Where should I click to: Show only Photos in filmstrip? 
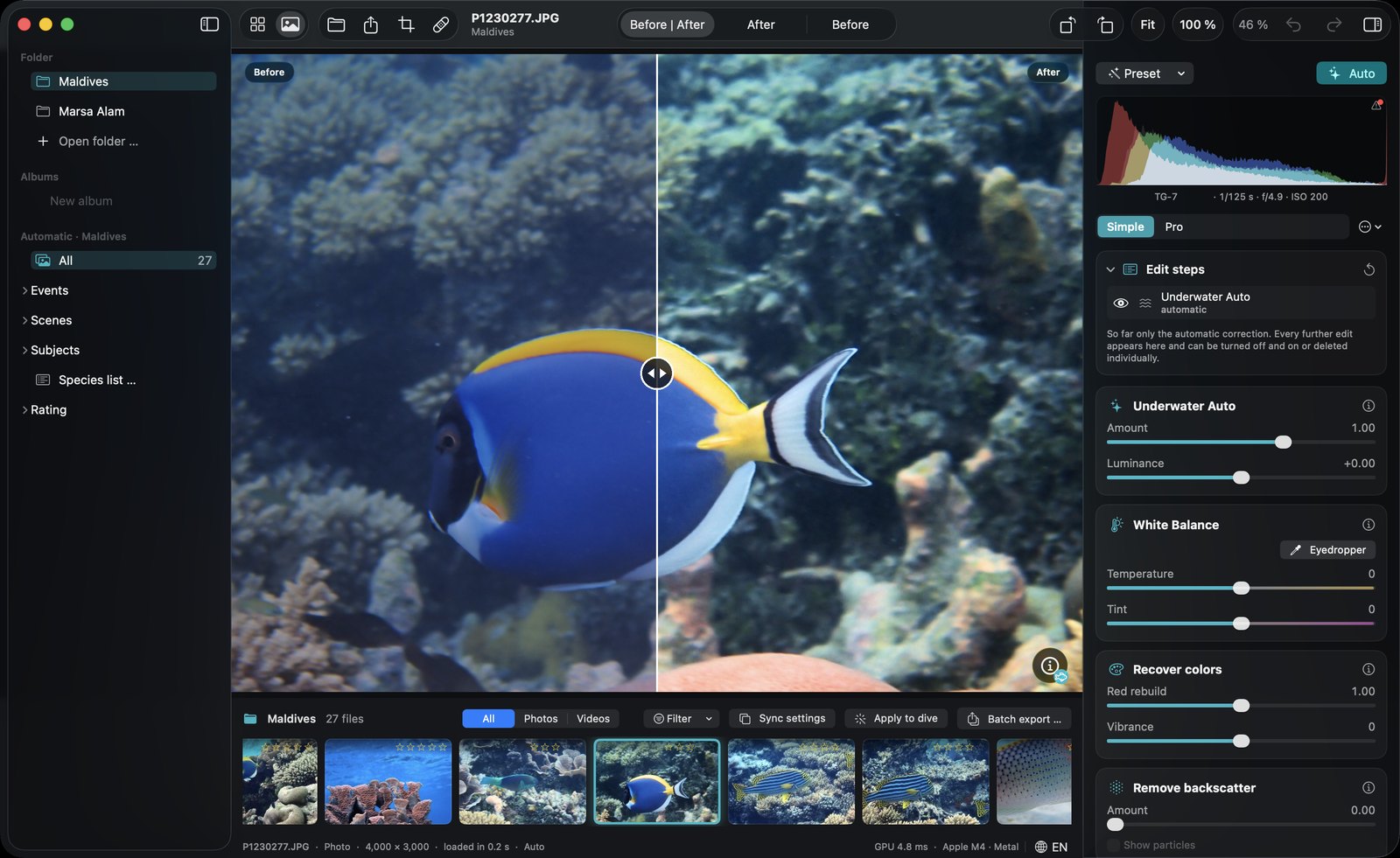coord(541,719)
